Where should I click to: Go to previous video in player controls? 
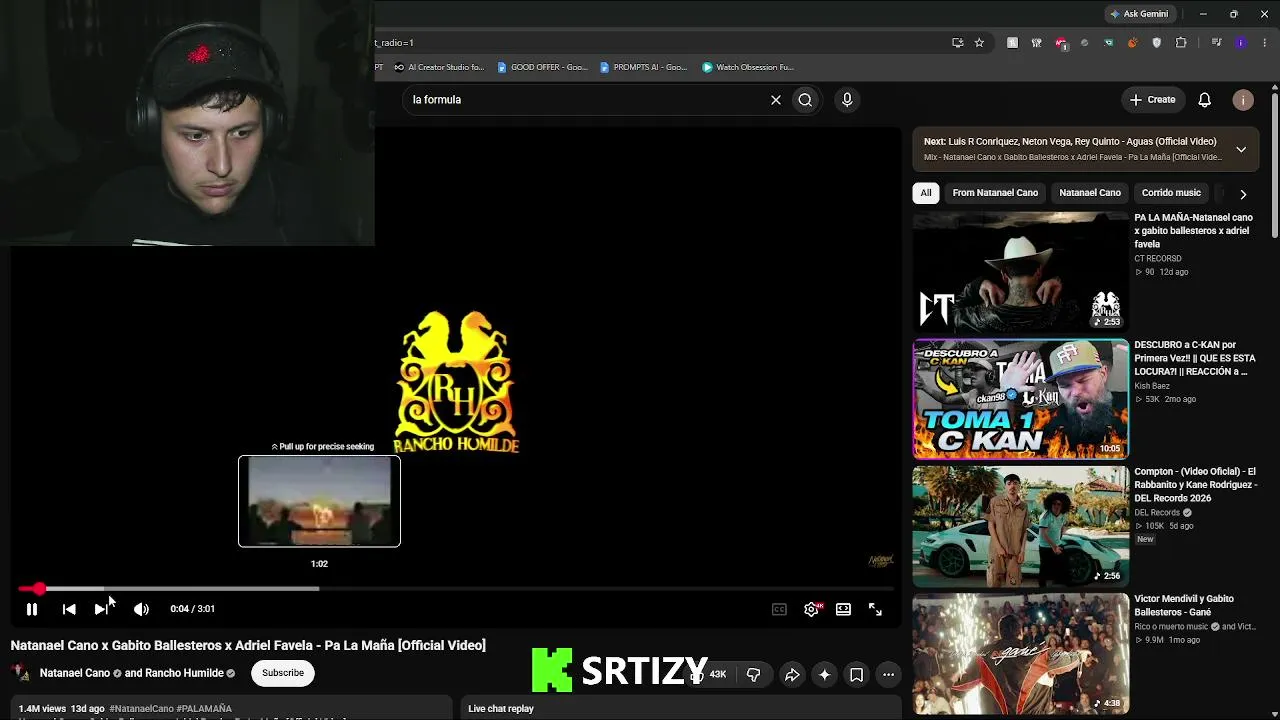[69, 609]
